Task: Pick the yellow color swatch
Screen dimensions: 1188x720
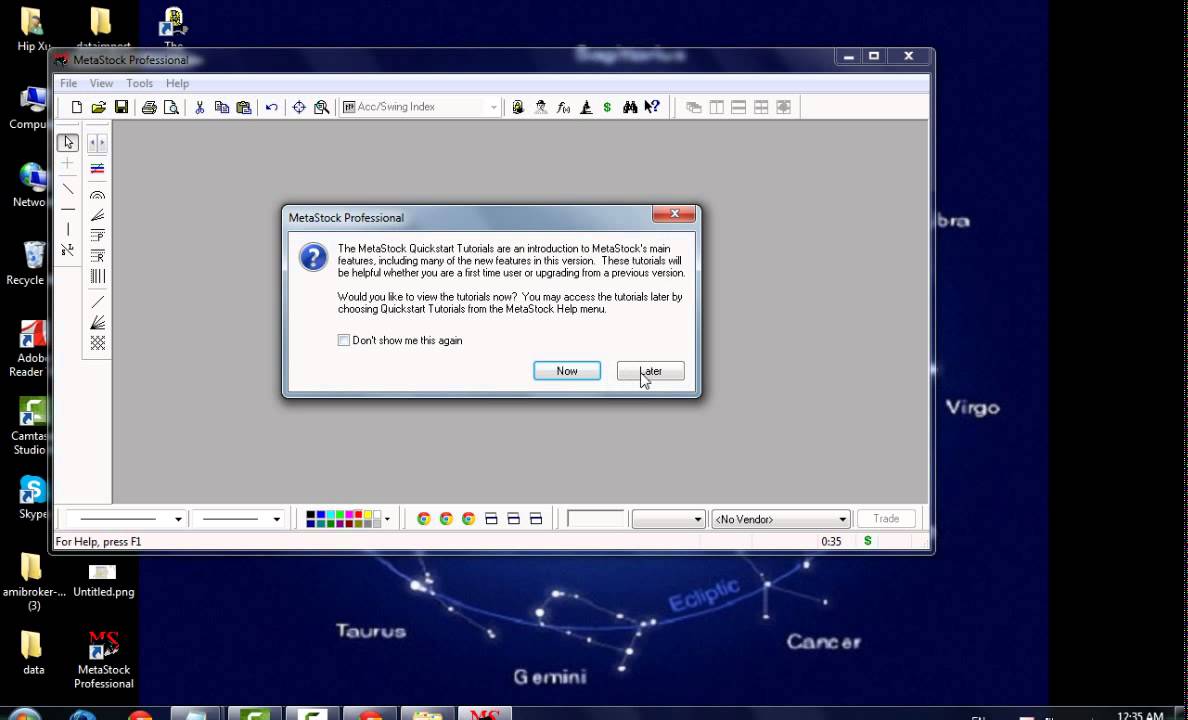Action: [368, 515]
